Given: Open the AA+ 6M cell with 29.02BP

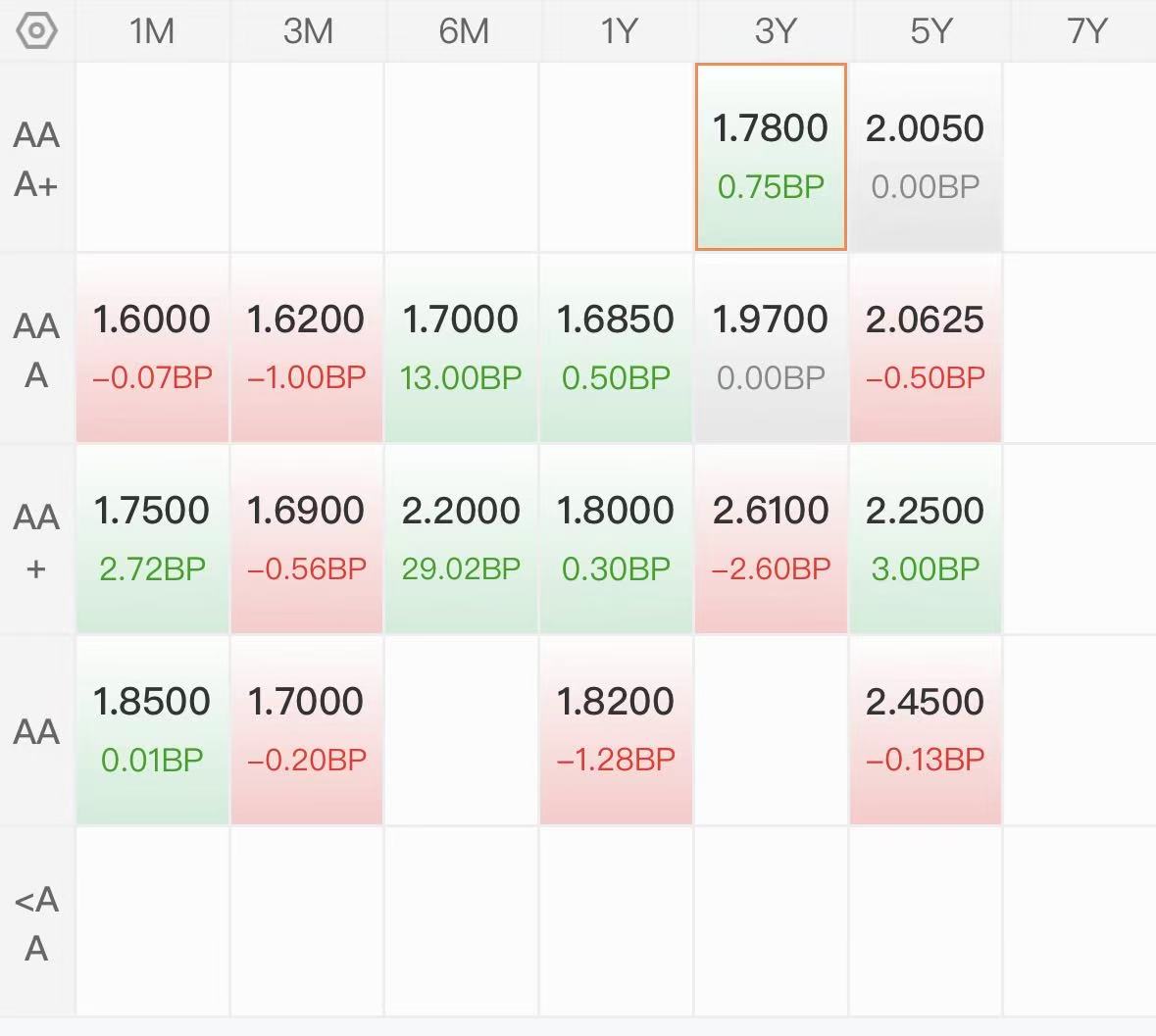Looking at the screenshot, I should point(462,539).
